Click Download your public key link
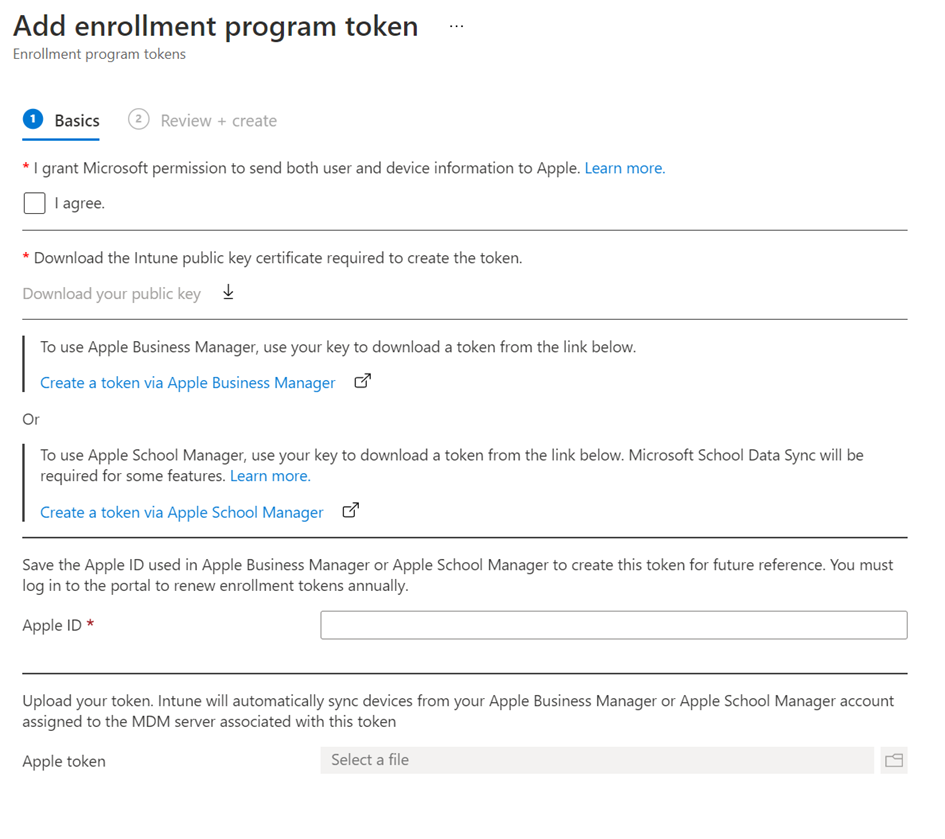 [x=111, y=294]
